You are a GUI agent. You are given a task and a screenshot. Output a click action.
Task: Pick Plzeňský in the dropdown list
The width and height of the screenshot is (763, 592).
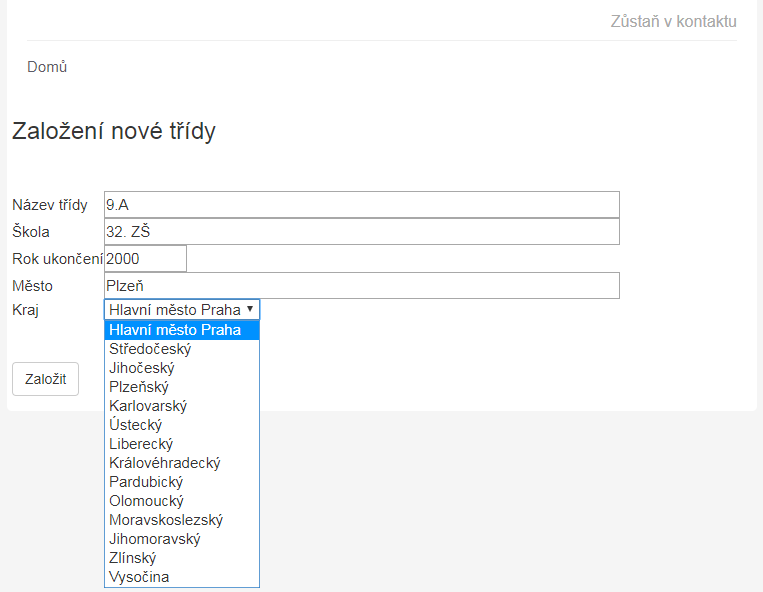(x=139, y=387)
